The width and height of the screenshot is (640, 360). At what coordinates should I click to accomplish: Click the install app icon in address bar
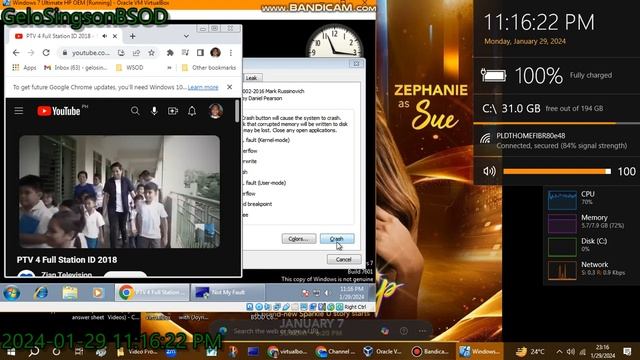[x=121, y=53]
